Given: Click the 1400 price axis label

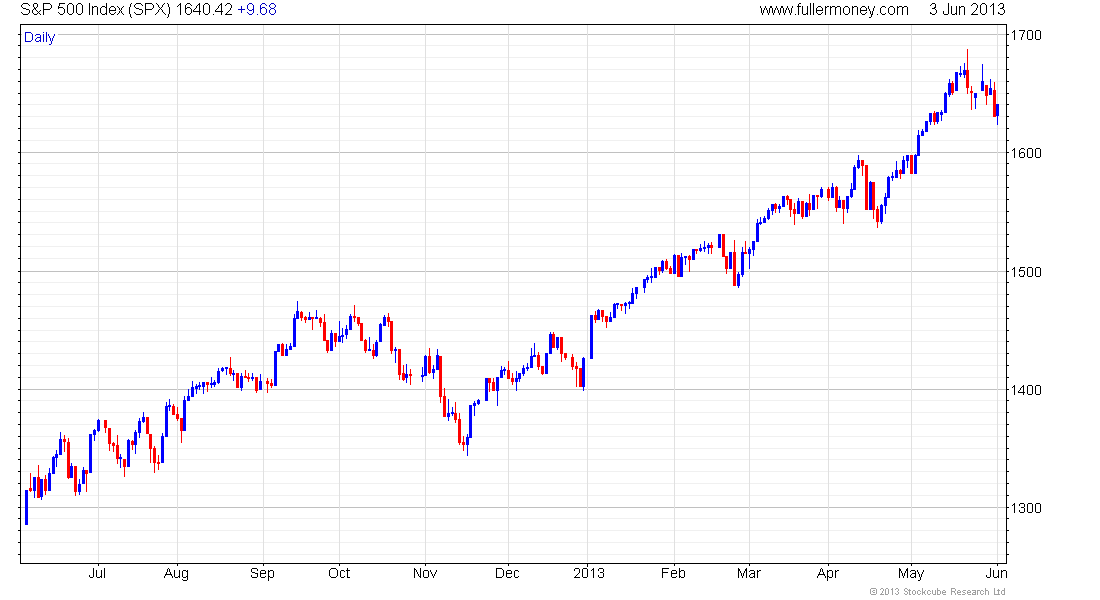Looking at the screenshot, I should (x=1026, y=390).
